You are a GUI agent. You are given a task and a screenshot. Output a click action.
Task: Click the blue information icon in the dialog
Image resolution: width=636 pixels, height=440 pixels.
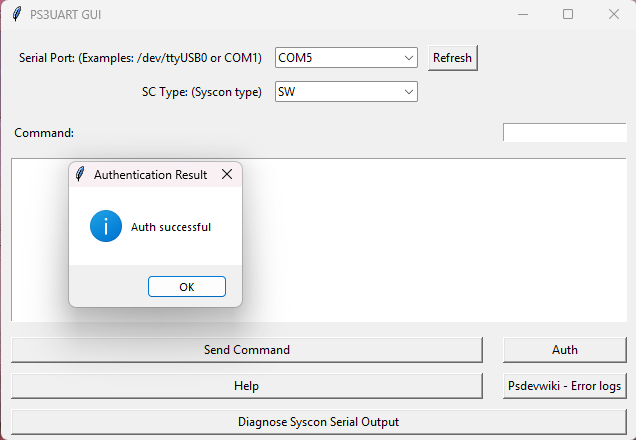pos(106,226)
